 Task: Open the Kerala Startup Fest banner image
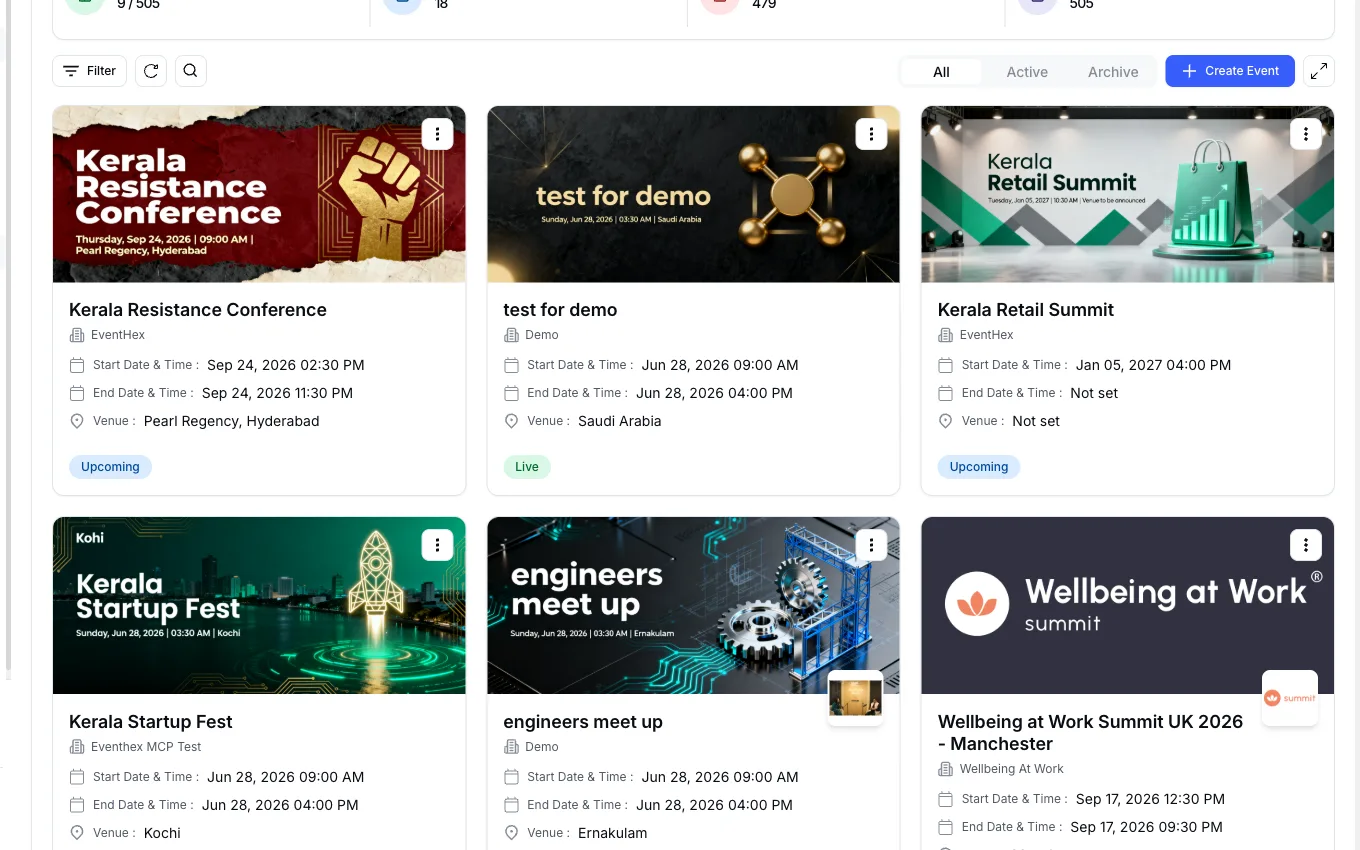tap(259, 606)
